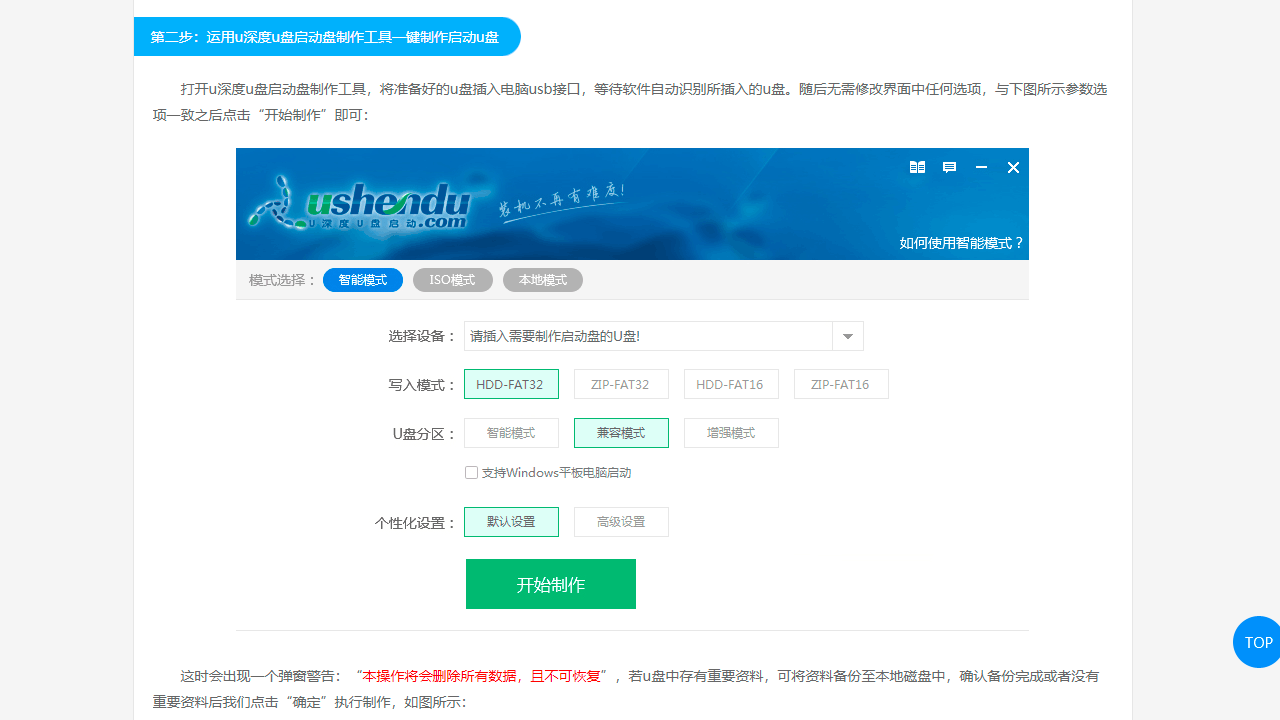The height and width of the screenshot is (720, 1280).
Task: Select 智能模式 partition option
Action: (x=511, y=432)
